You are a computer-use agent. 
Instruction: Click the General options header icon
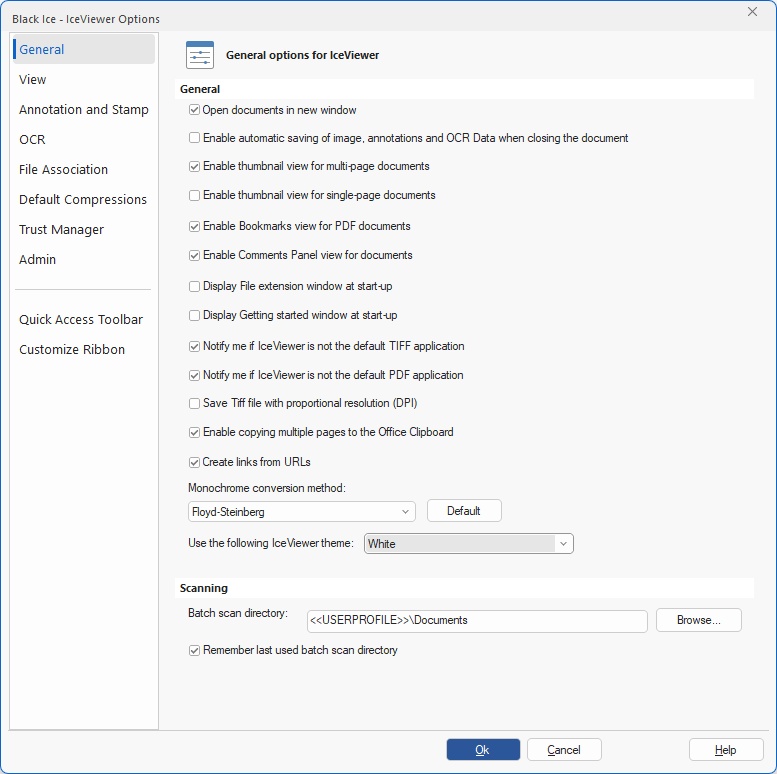(200, 56)
